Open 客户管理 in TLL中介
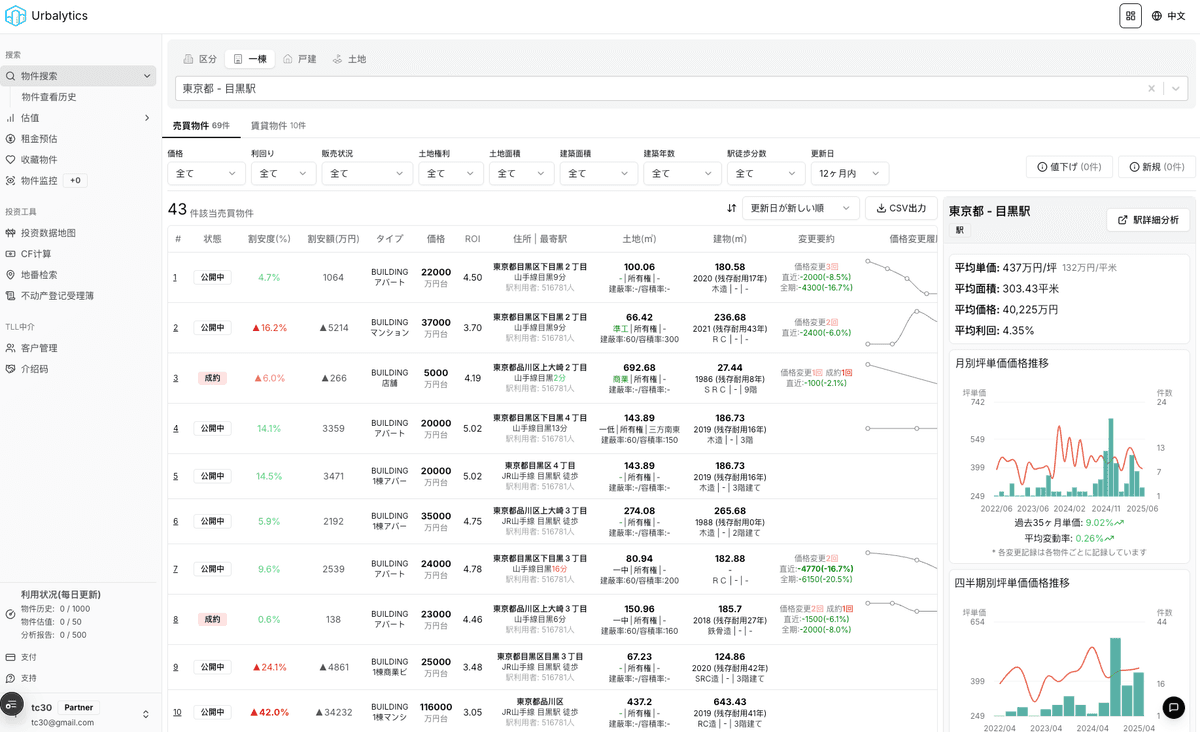 [39, 348]
